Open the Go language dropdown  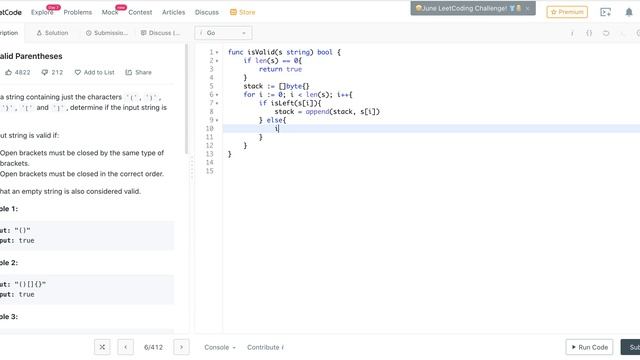click(x=223, y=33)
